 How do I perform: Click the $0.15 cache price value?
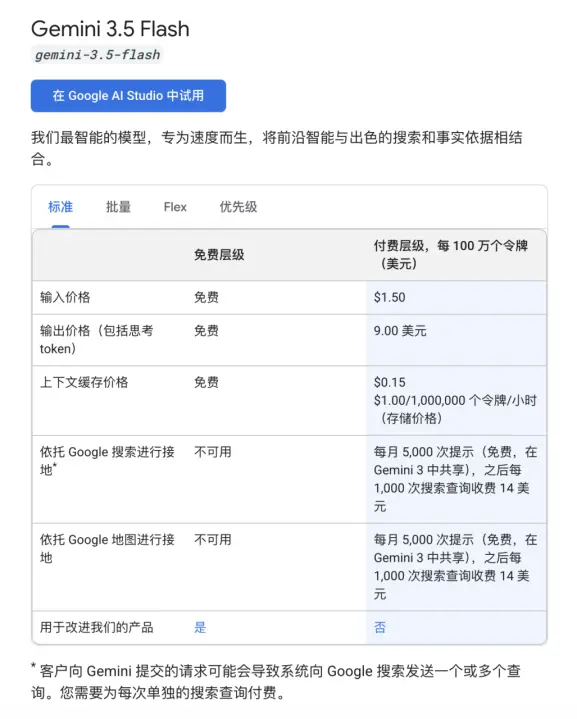(x=389, y=382)
